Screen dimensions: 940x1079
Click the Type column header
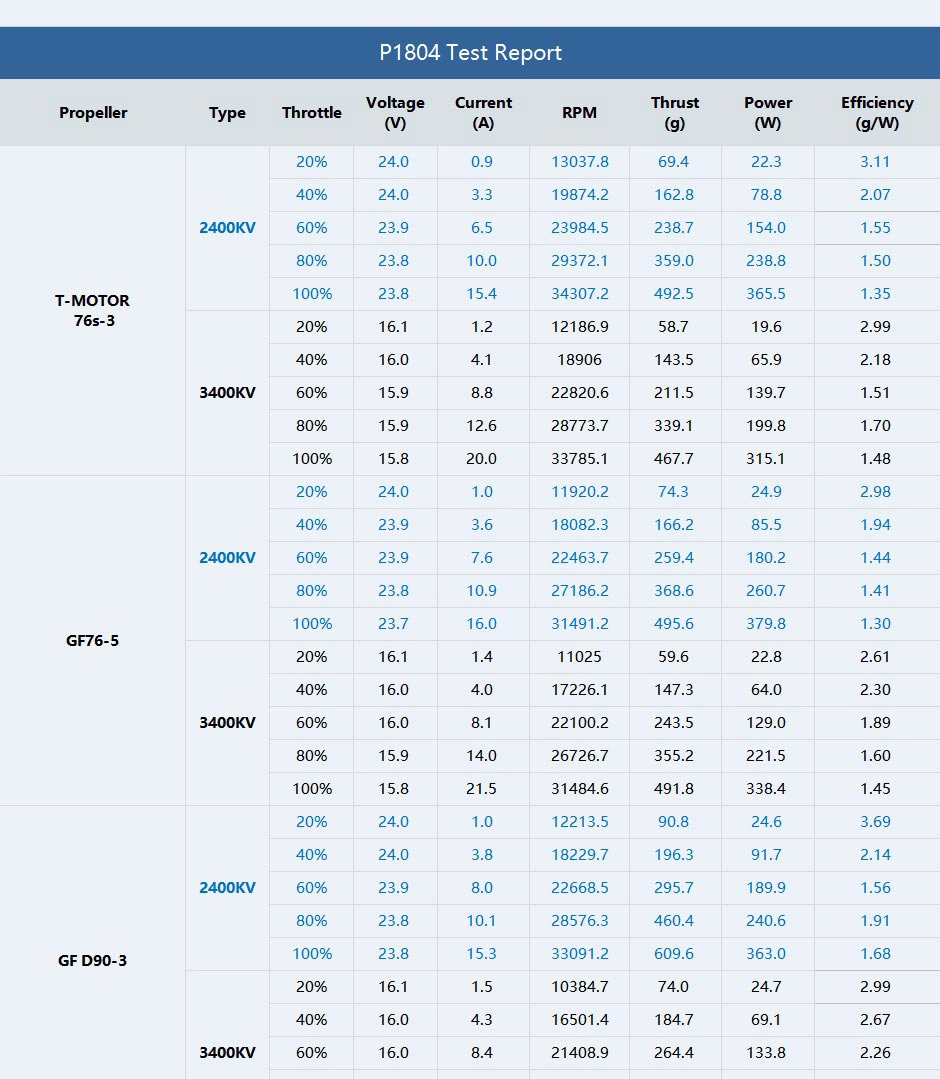pos(227,113)
